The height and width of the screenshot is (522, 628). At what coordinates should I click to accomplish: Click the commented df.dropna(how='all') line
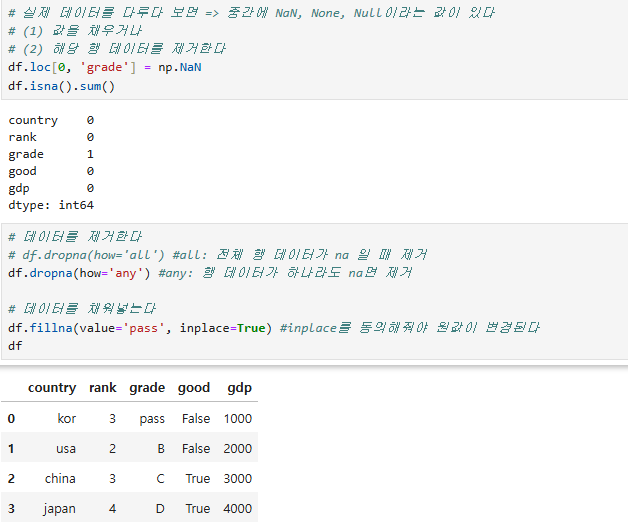[218, 255]
